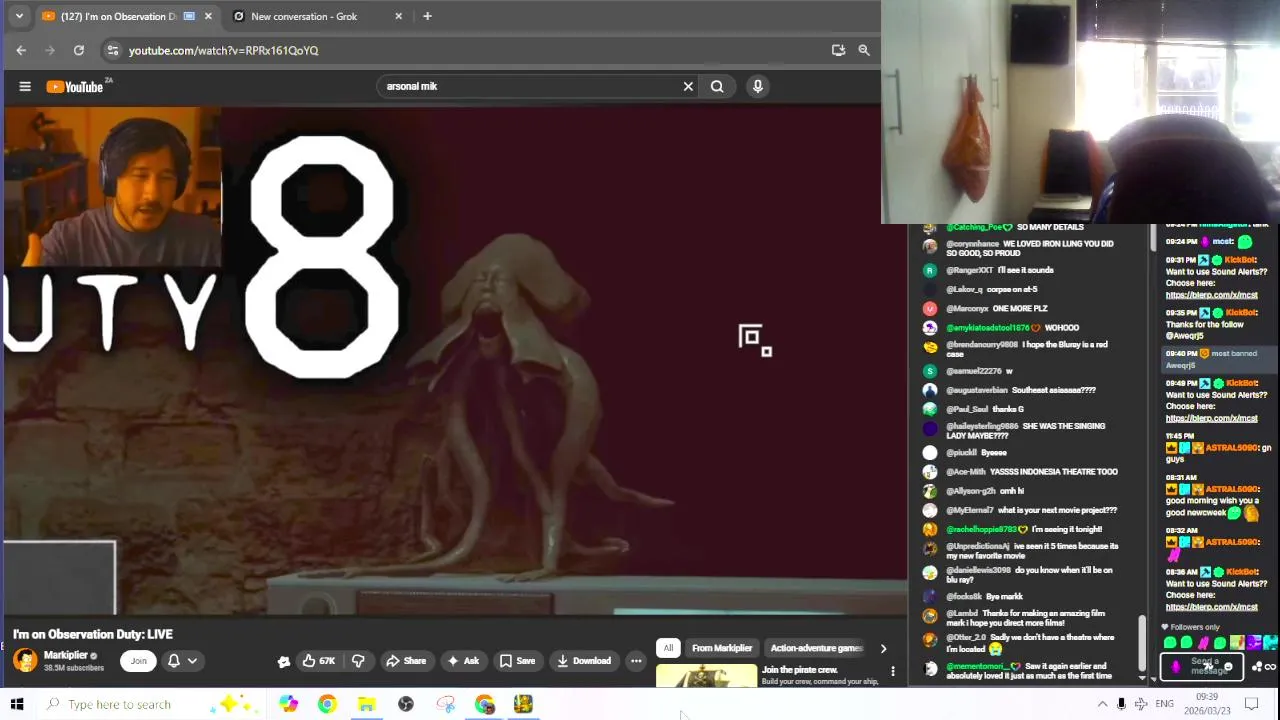Show hidden system tray icons
Image resolution: width=1280 pixels, height=720 pixels.
coord(1102,704)
